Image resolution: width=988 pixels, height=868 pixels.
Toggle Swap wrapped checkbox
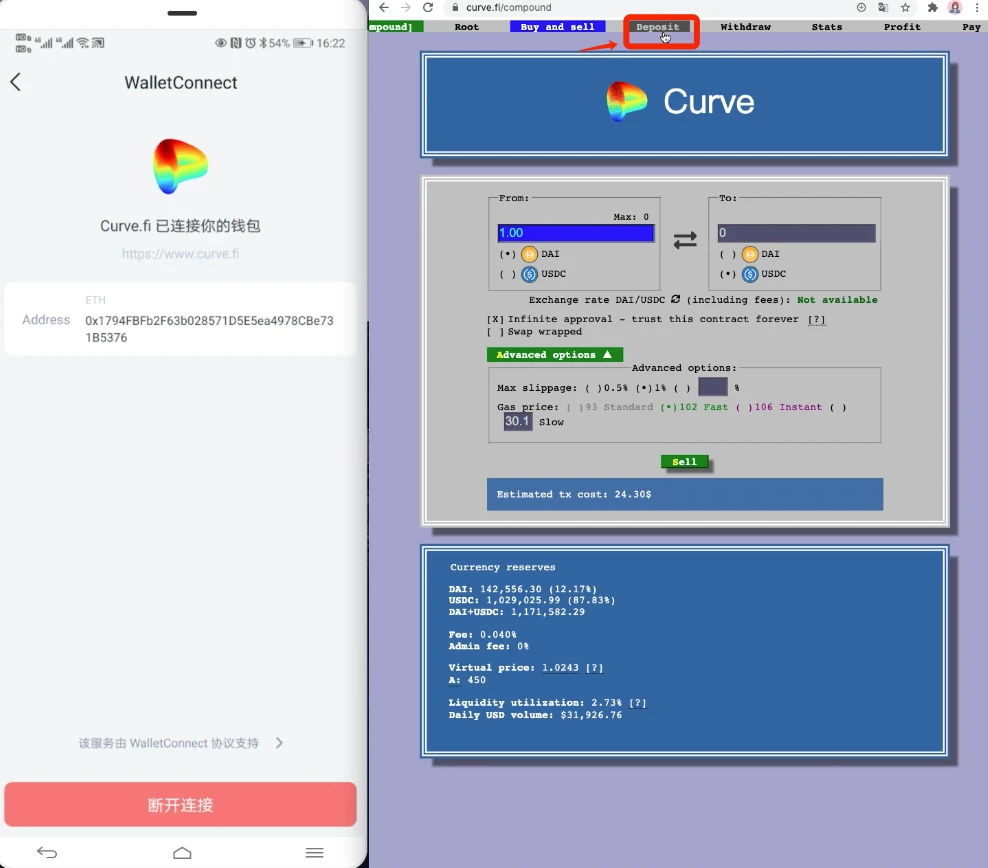(x=495, y=332)
